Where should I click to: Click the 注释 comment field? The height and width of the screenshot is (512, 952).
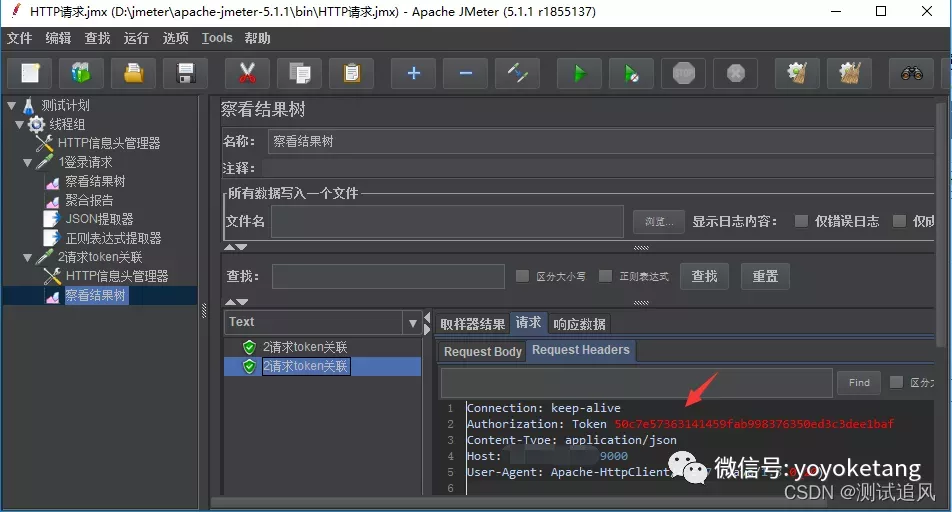599,168
